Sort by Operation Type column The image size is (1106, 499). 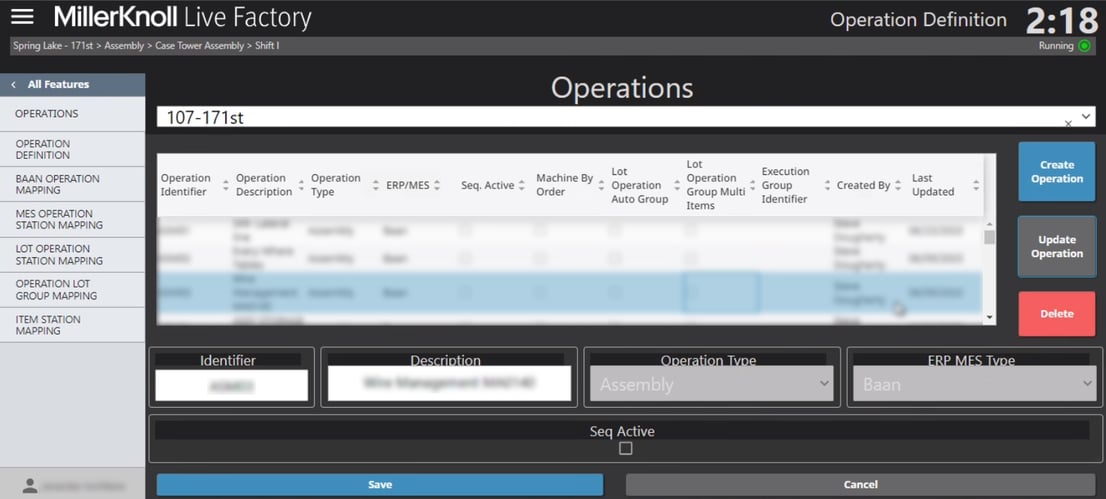coord(376,185)
